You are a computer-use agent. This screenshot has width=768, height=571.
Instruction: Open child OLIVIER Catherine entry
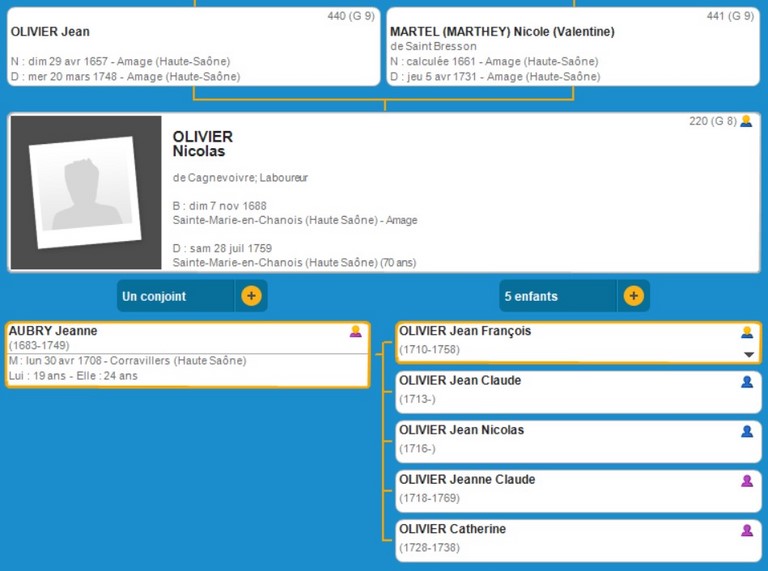coord(452,529)
